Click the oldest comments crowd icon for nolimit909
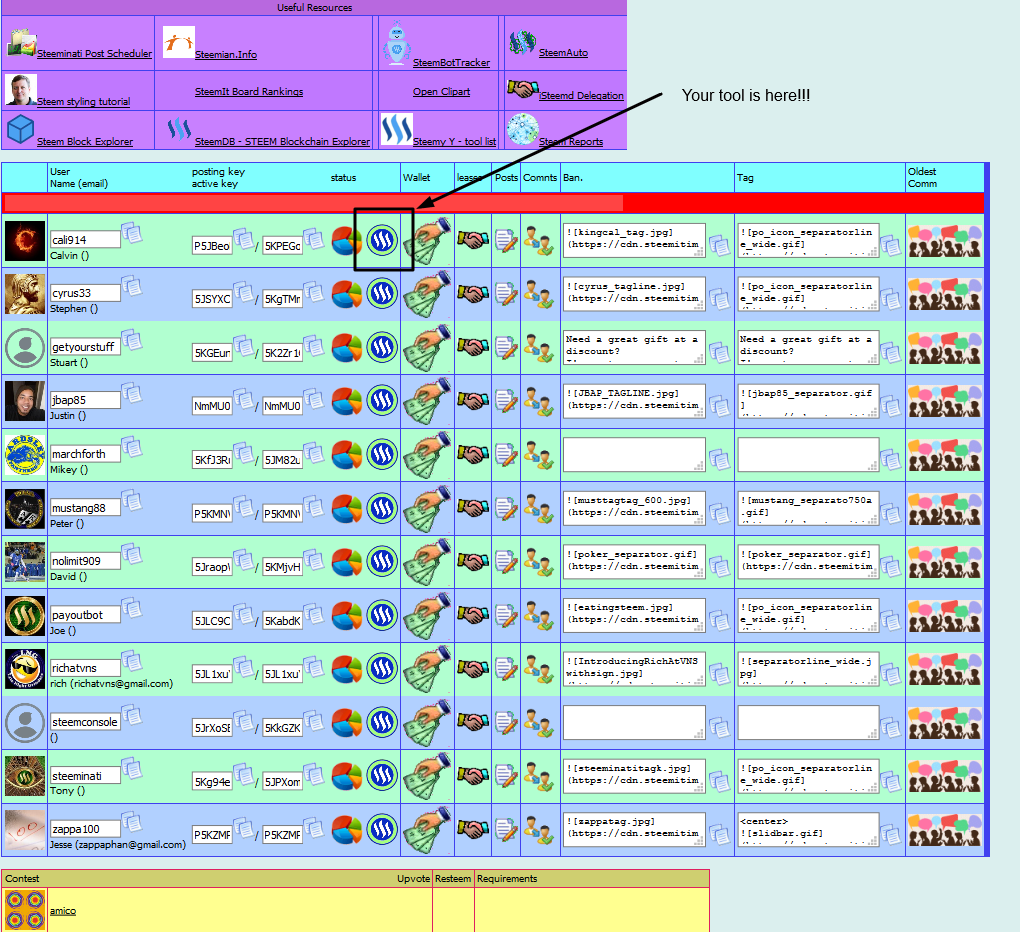The image size is (1020, 932). pos(945,562)
